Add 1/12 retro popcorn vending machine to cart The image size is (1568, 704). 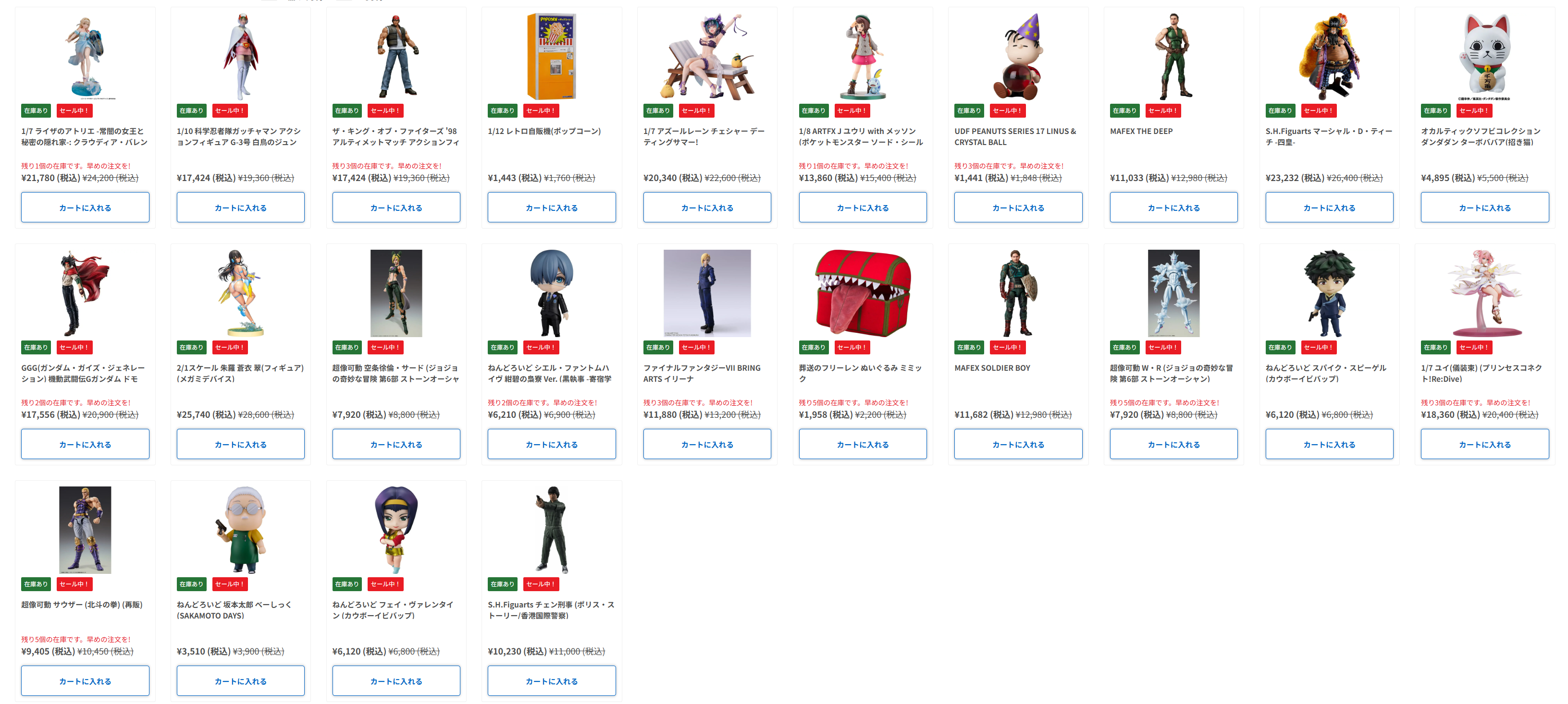(551, 207)
